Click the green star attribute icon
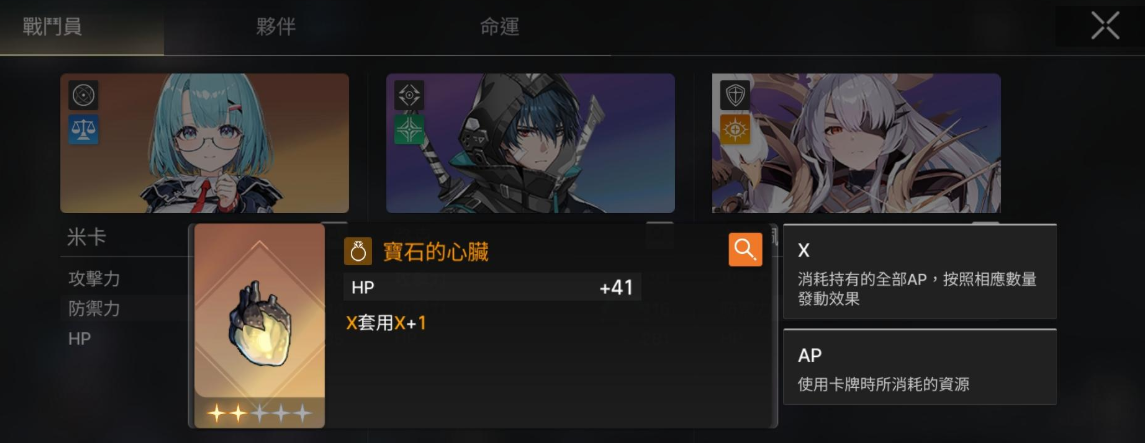This screenshot has width=1145, height=443. coord(409,129)
